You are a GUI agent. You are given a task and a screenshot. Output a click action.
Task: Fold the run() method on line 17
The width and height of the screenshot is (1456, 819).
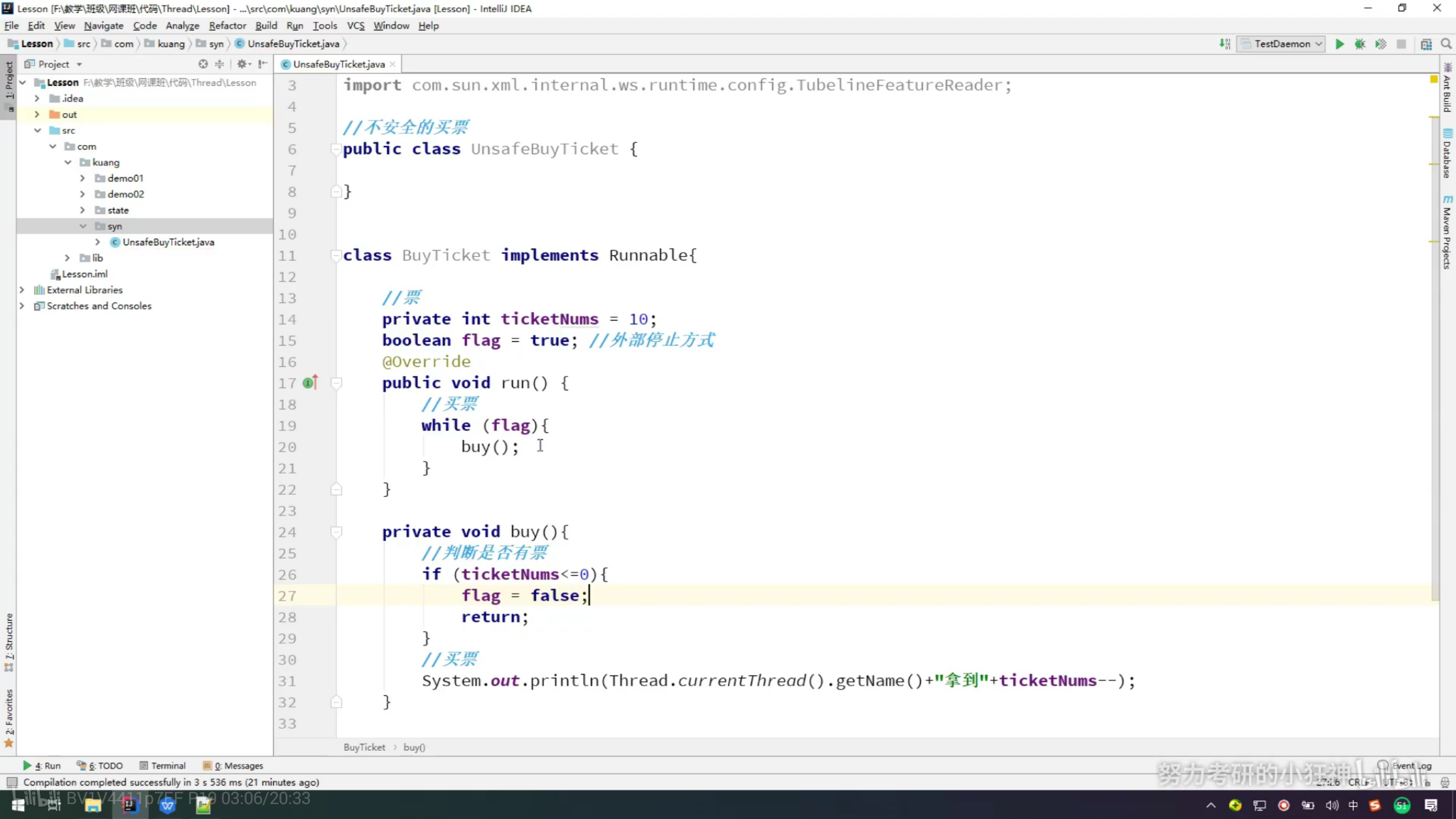tap(337, 383)
